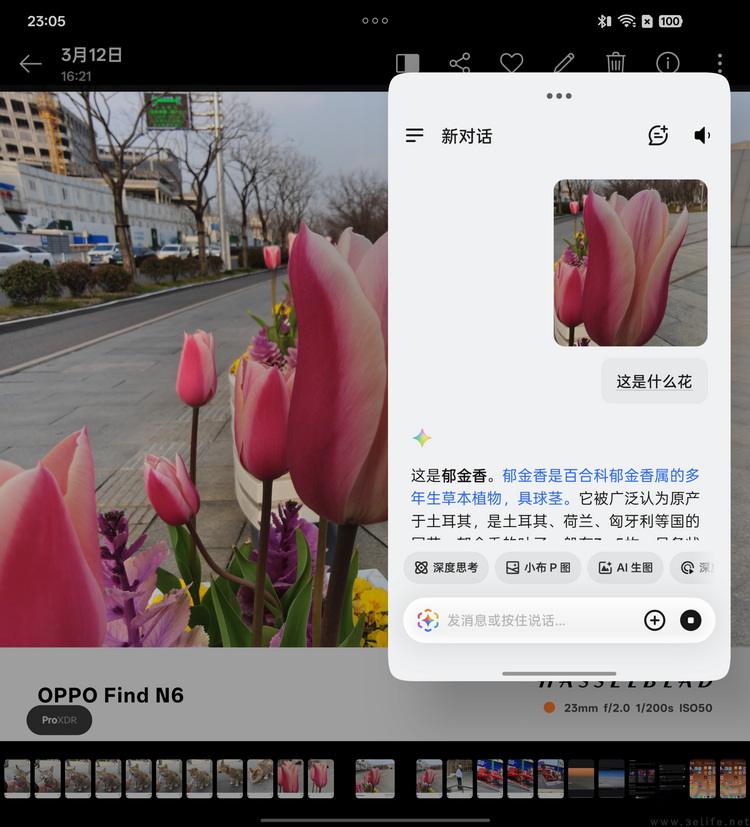Start a new chat with plus-bubble icon

[658, 136]
